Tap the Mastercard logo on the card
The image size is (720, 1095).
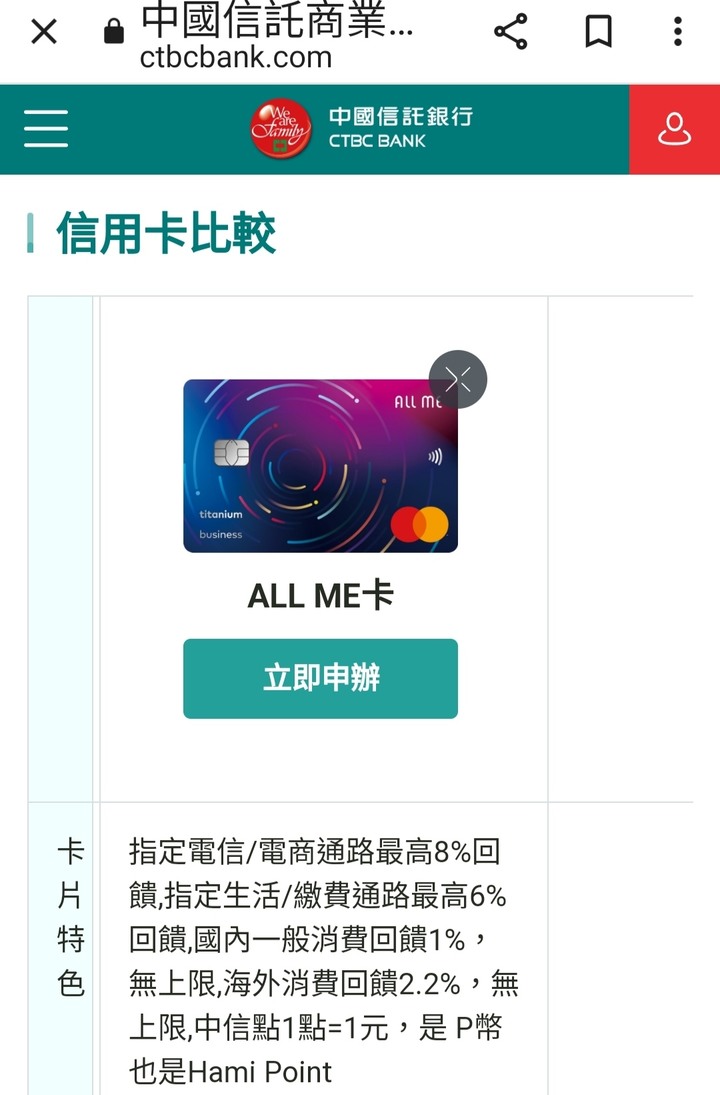pos(420,524)
